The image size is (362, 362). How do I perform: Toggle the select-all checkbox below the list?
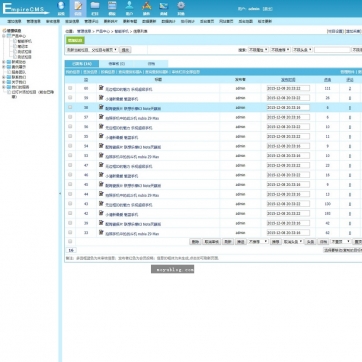pos(70,241)
